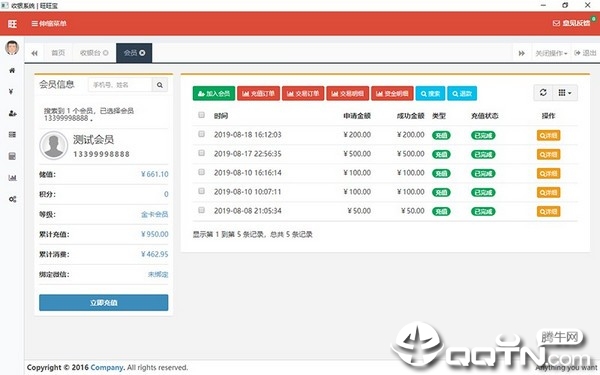Click the calculator icon in sidebar

pos(12,156)
